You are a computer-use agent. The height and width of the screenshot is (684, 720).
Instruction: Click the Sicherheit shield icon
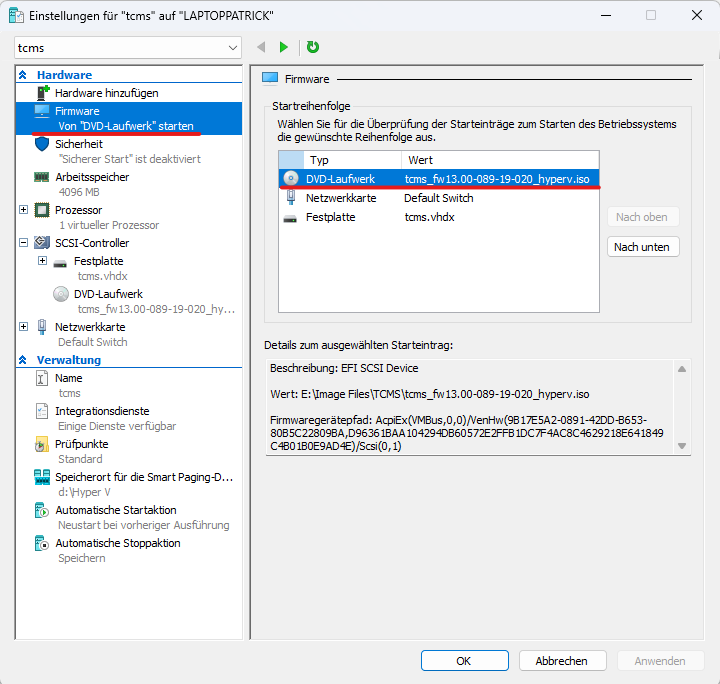pyautogui.click(x=42, y=144)
